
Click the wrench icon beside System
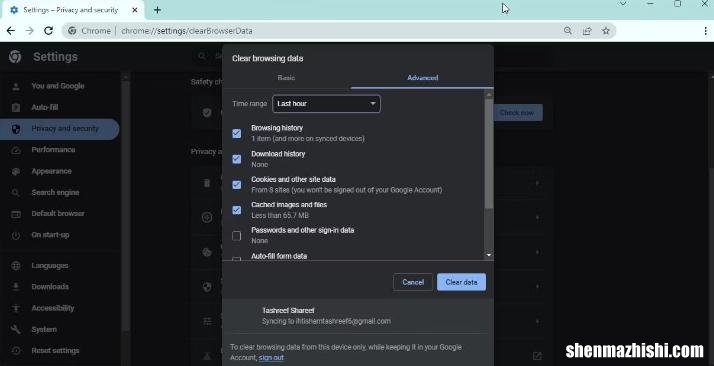coord(16,329)
